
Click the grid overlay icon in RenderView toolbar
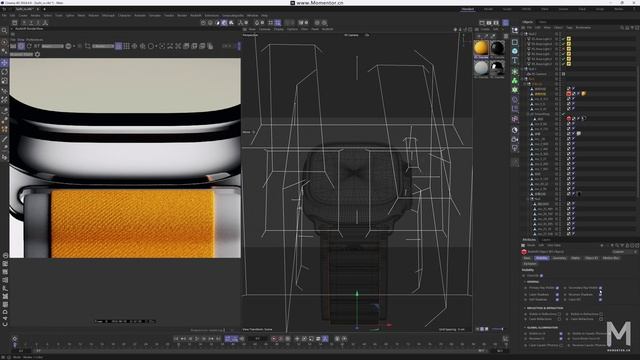tap(126, 46)
